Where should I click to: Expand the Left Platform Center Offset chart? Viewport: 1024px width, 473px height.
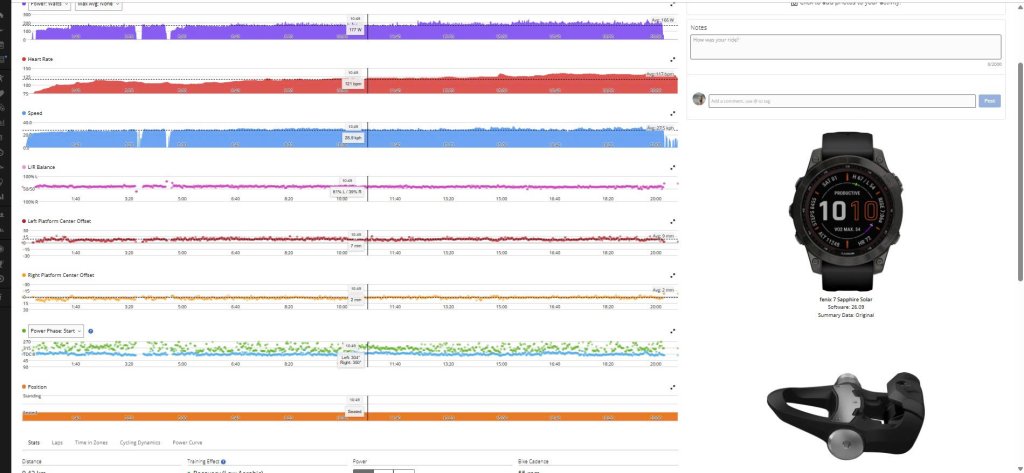click(673, 221)
